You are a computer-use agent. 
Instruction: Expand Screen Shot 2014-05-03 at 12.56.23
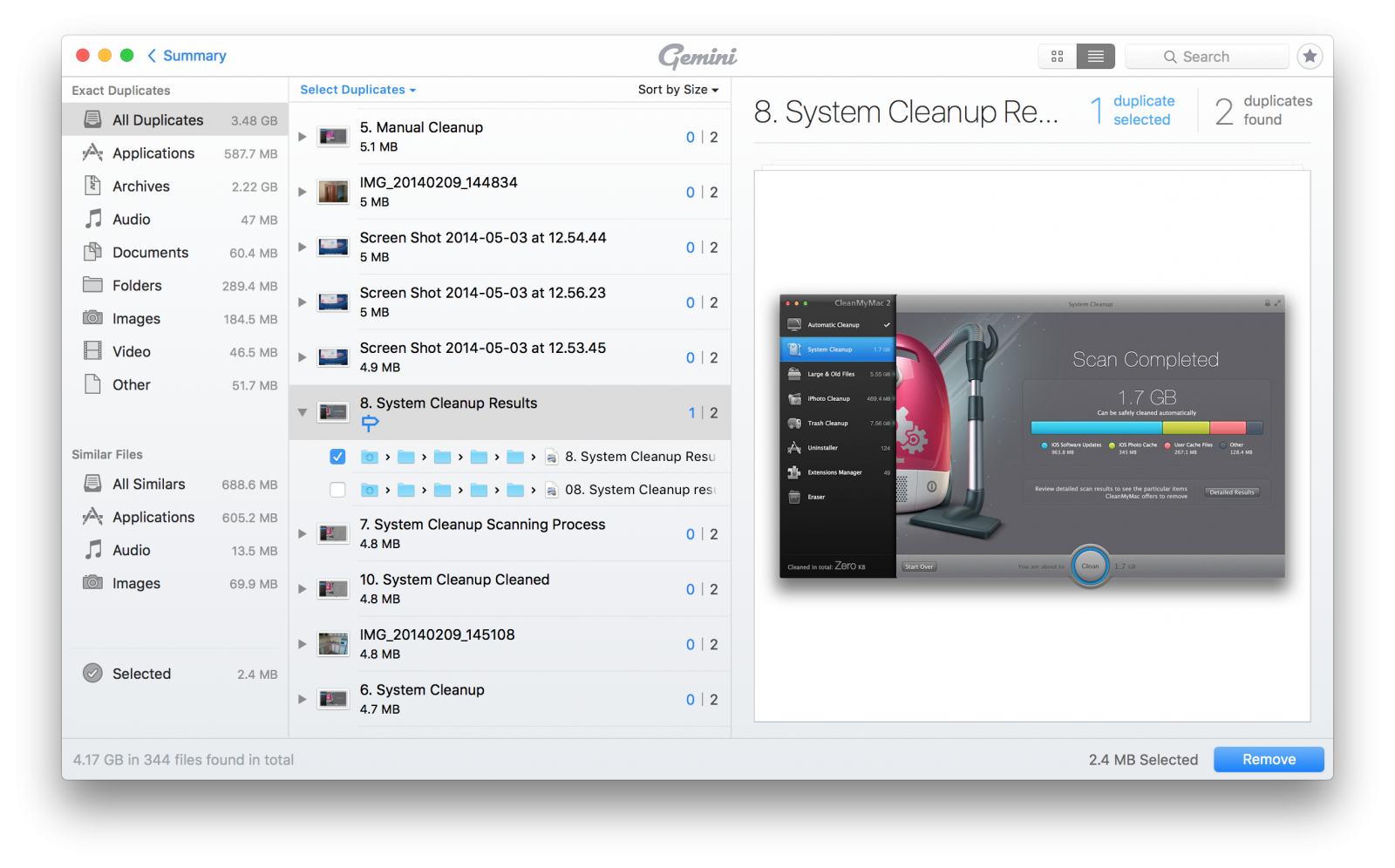(303, 302)
